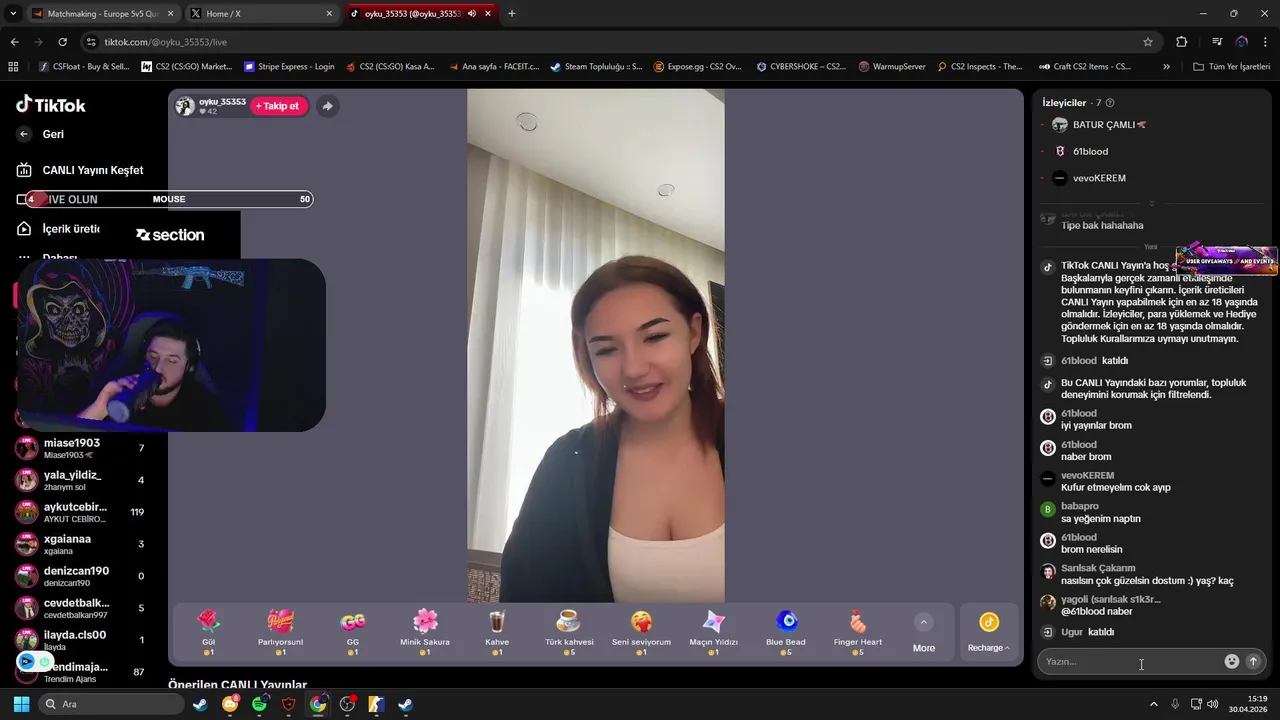Send the Minik Sakura gift
1280x720 pixels.
click(x=425, y=632)
